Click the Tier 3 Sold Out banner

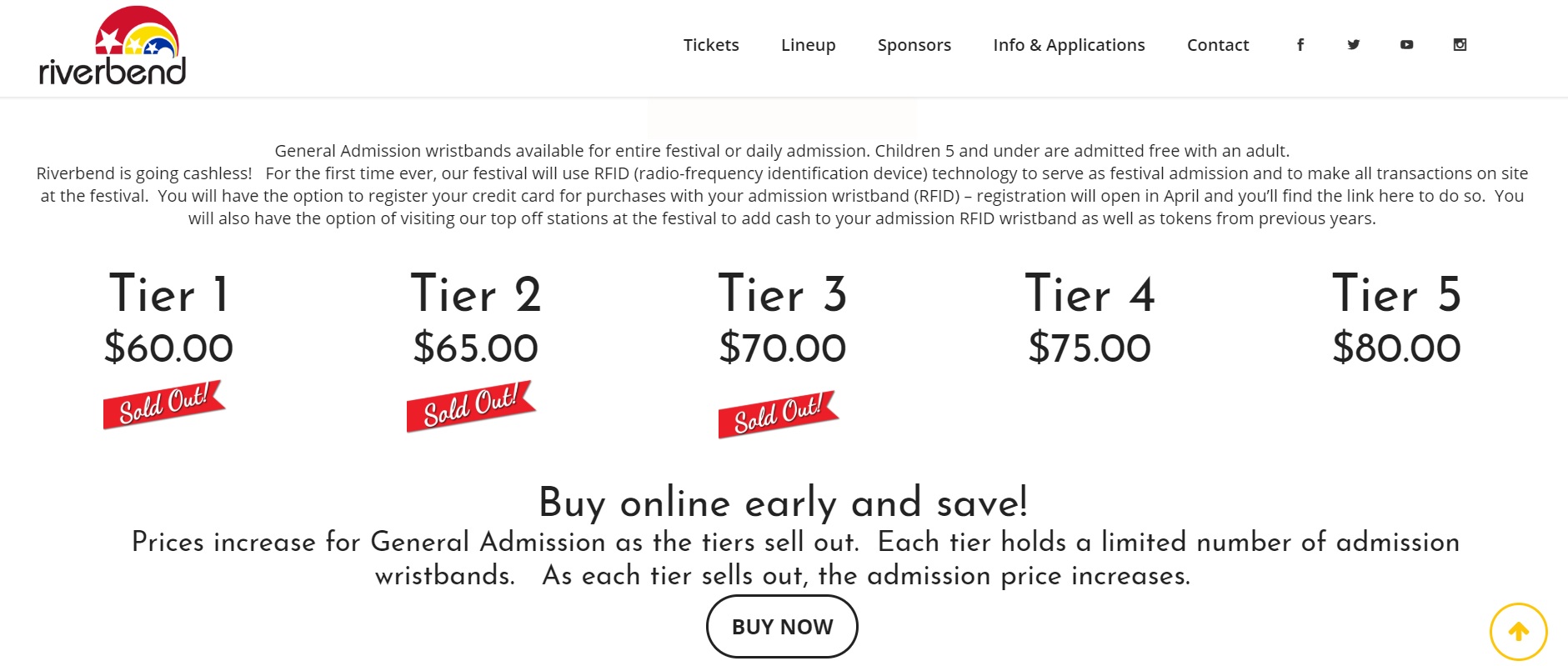click(778, 414)
